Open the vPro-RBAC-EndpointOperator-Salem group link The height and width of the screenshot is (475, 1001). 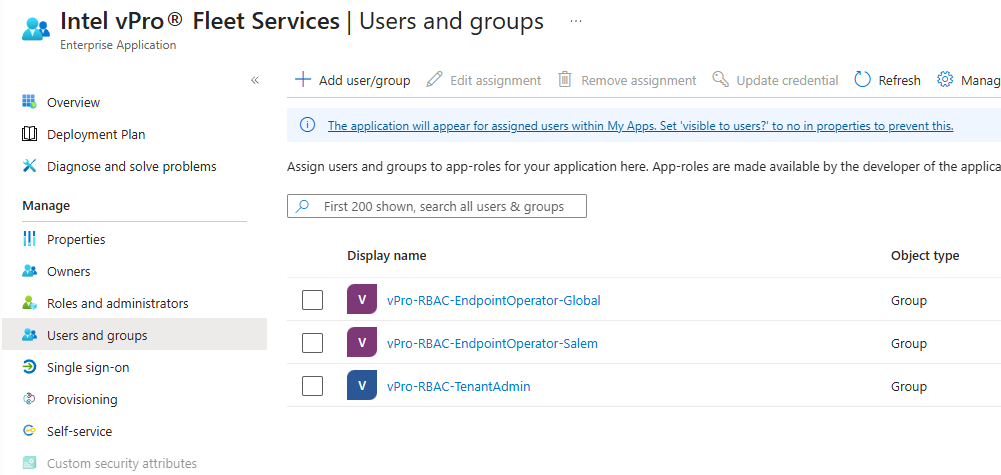point(492,343)
